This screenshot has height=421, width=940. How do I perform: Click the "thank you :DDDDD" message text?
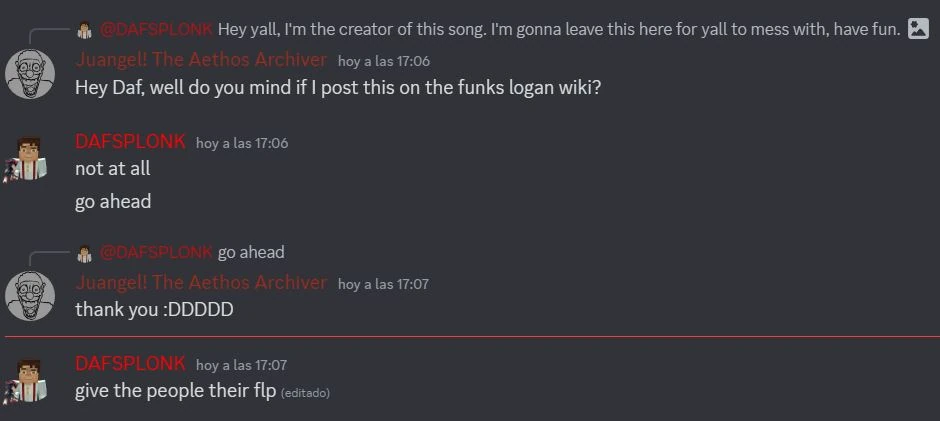[154, 310]
